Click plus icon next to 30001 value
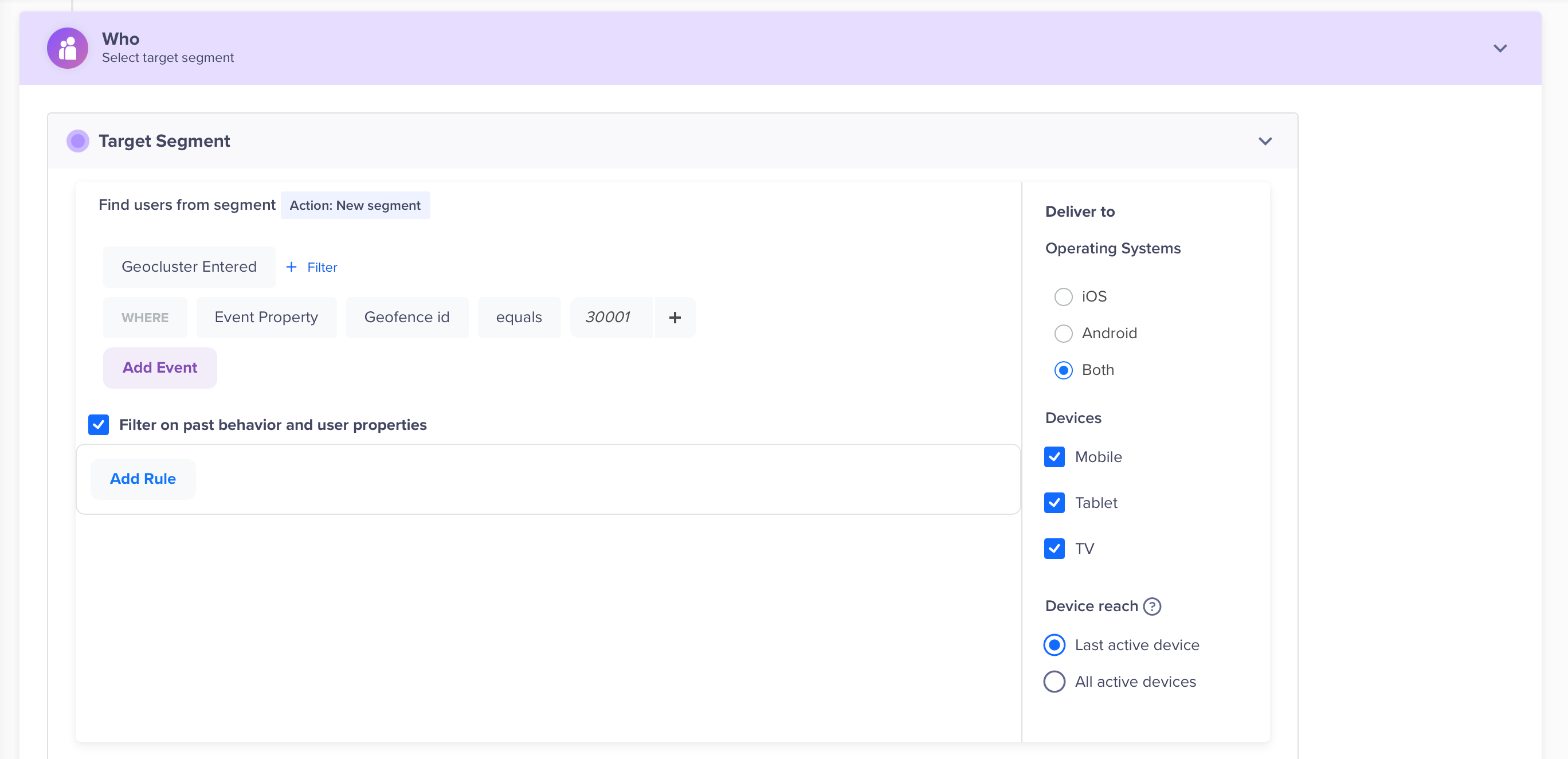Image resolution: width=1568 pixels, height=759 pixels. [675, 318]
